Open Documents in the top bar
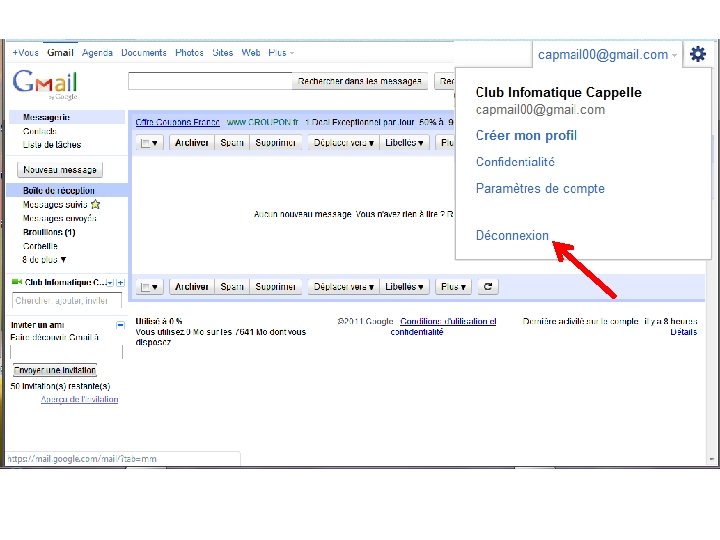The height and width of the screenshot is (540, 720). [x=144, y=53]
